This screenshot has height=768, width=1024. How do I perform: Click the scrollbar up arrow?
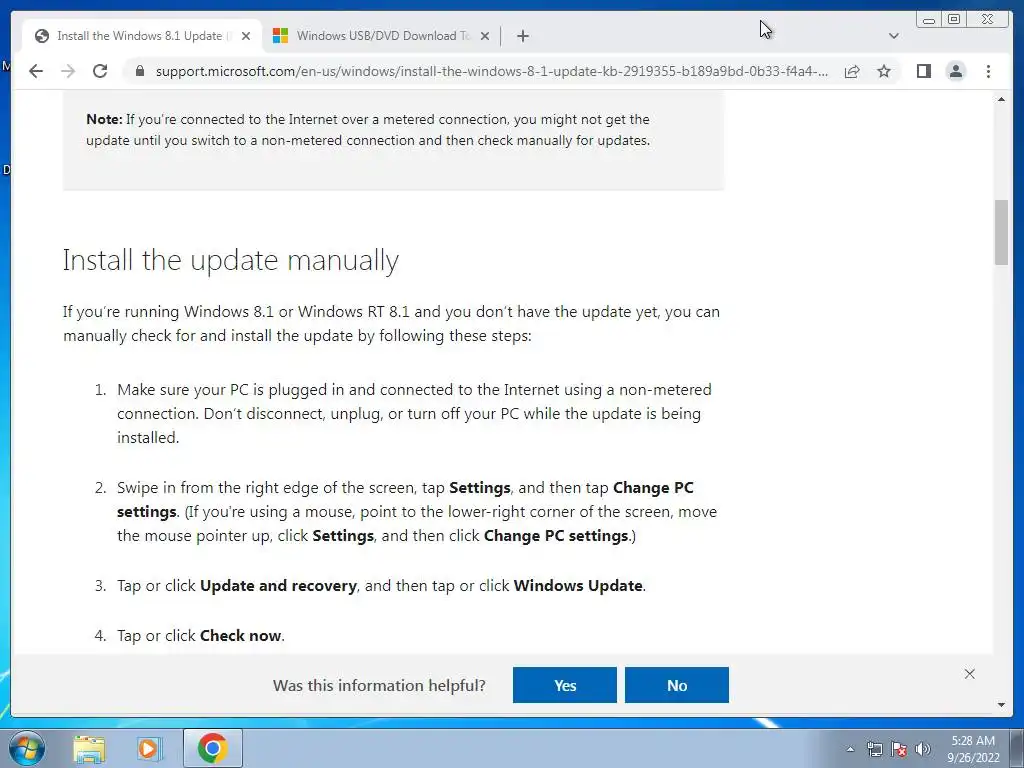(1001, 99)
